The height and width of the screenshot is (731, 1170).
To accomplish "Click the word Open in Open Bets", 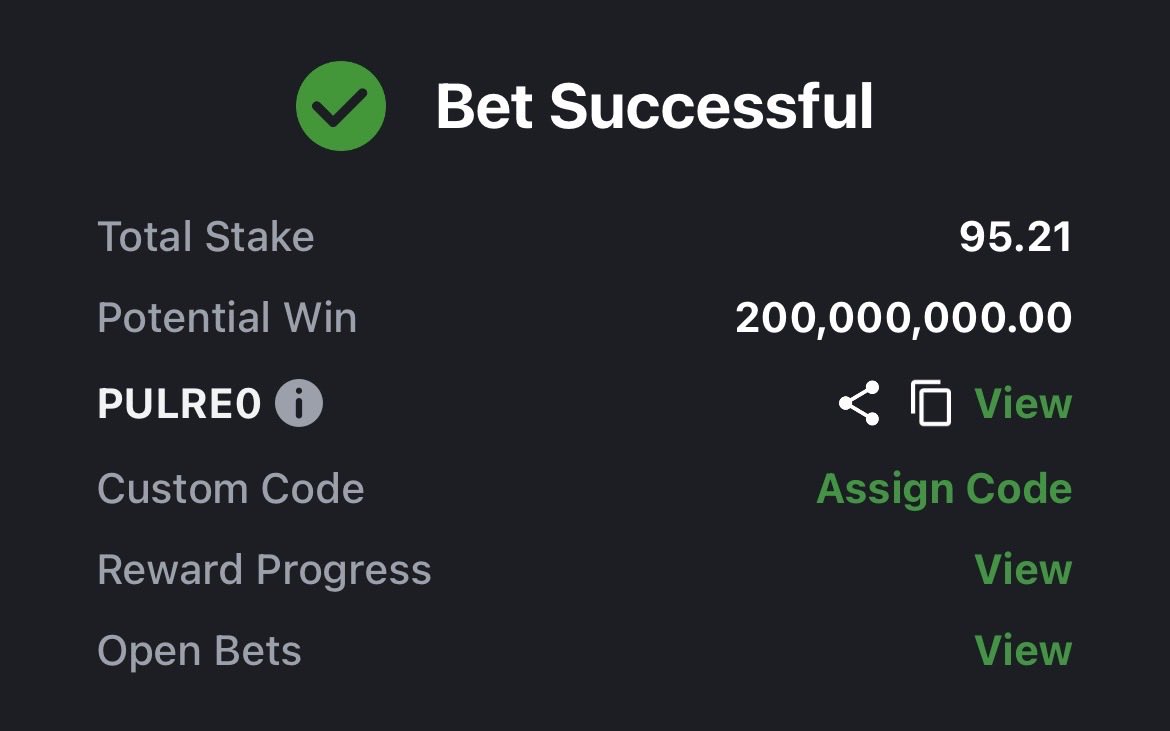I will point(140,653).
